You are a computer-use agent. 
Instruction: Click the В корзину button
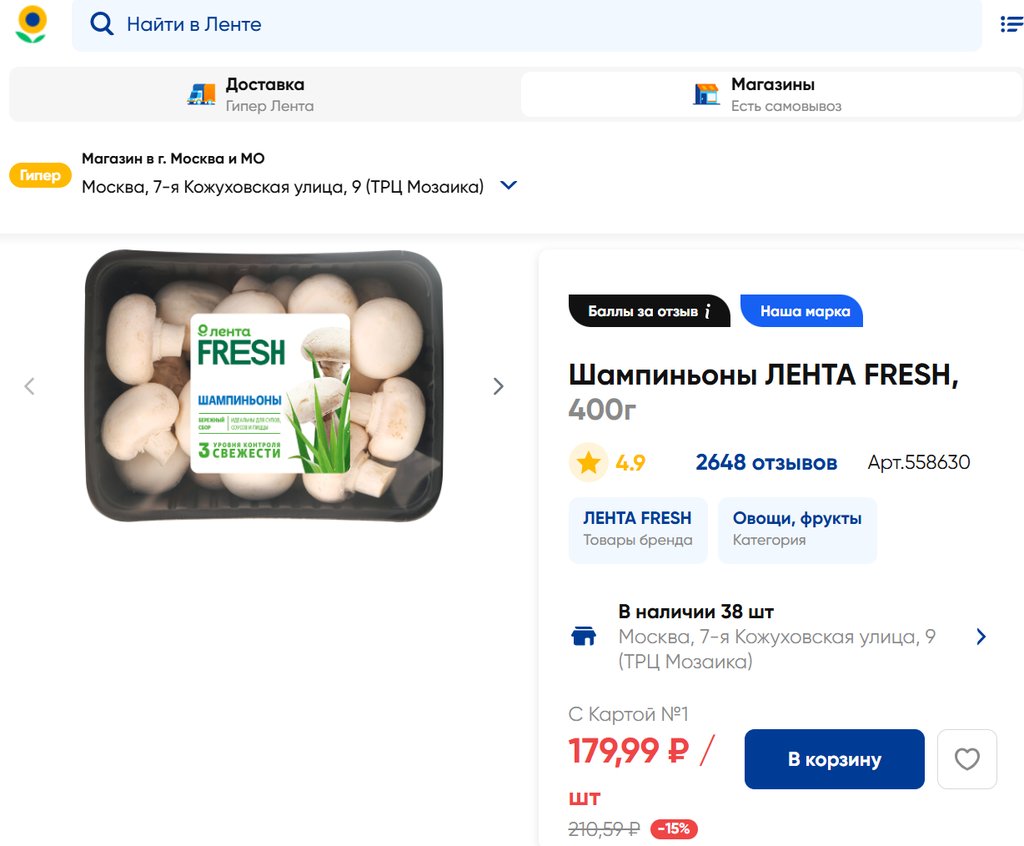coord(834,759)
